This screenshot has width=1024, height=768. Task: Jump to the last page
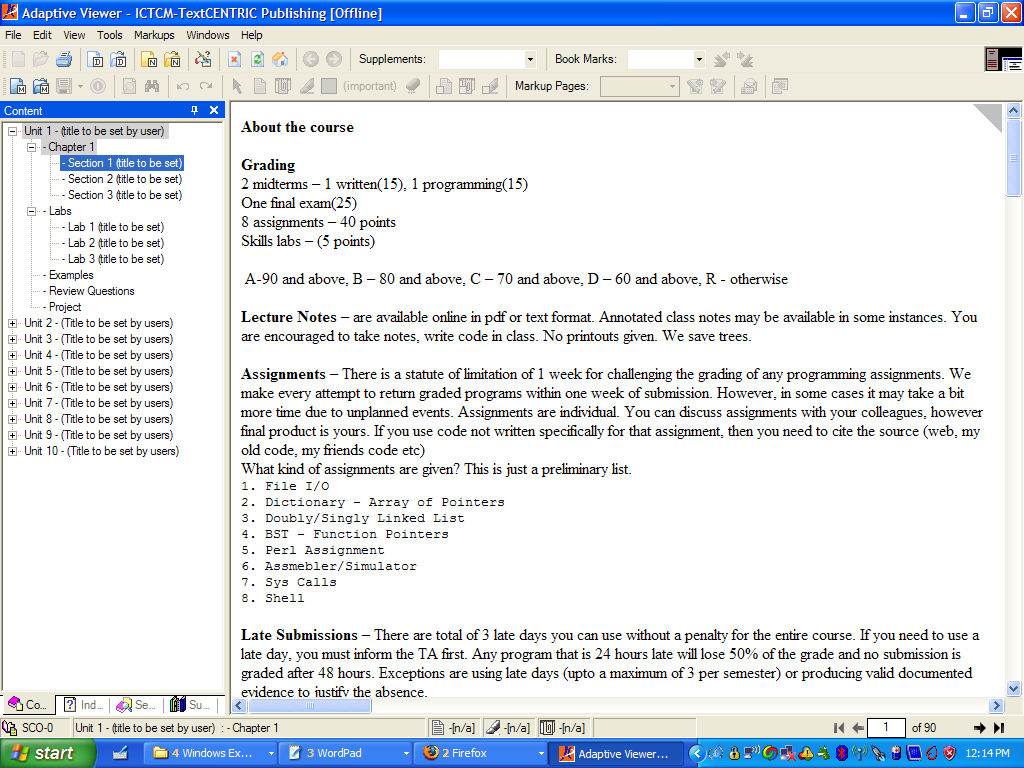997,728
